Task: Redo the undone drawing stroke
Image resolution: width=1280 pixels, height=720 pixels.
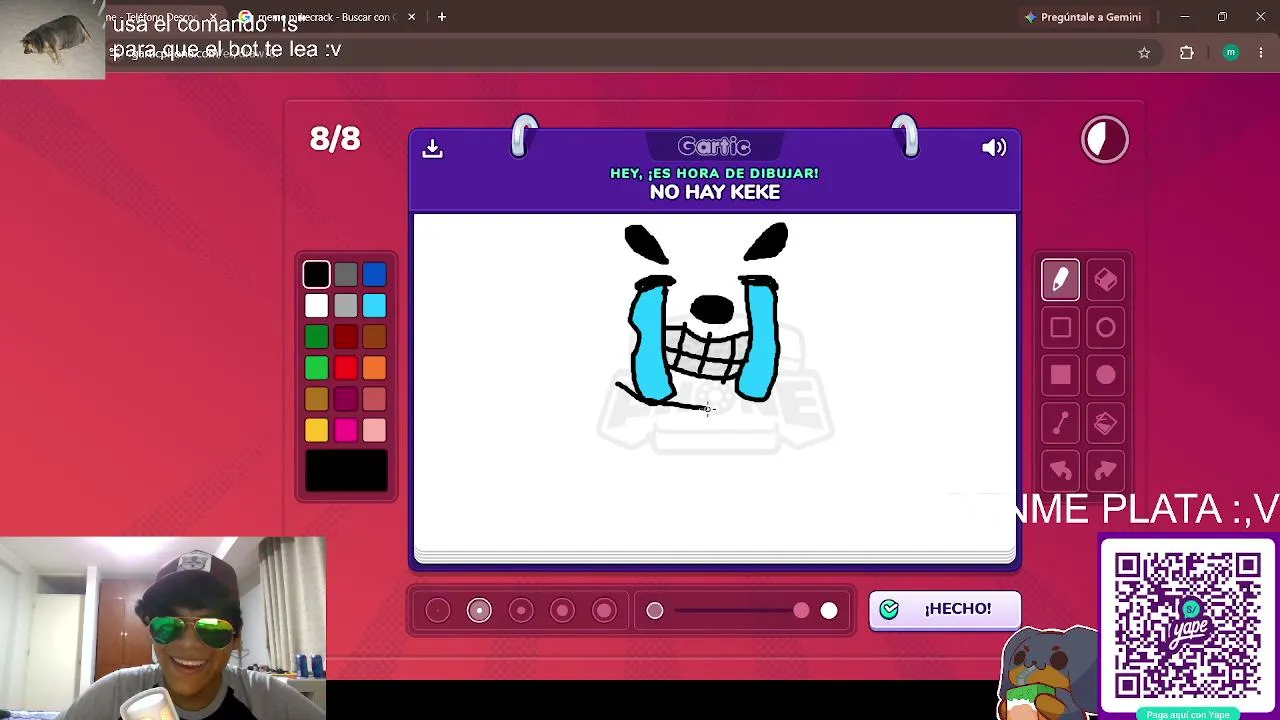Action: (x=1105, y=470)
